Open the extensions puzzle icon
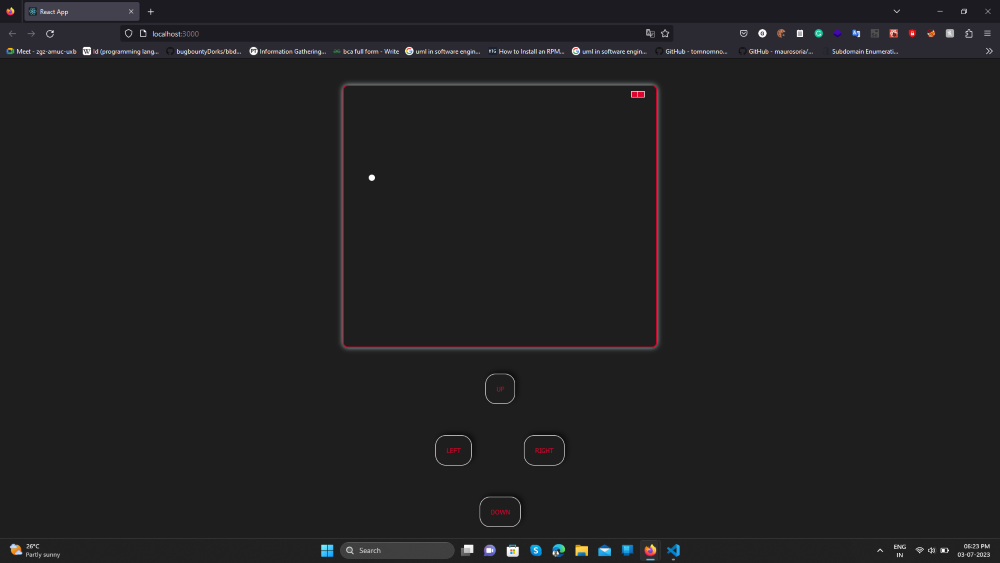 (969, 33)
